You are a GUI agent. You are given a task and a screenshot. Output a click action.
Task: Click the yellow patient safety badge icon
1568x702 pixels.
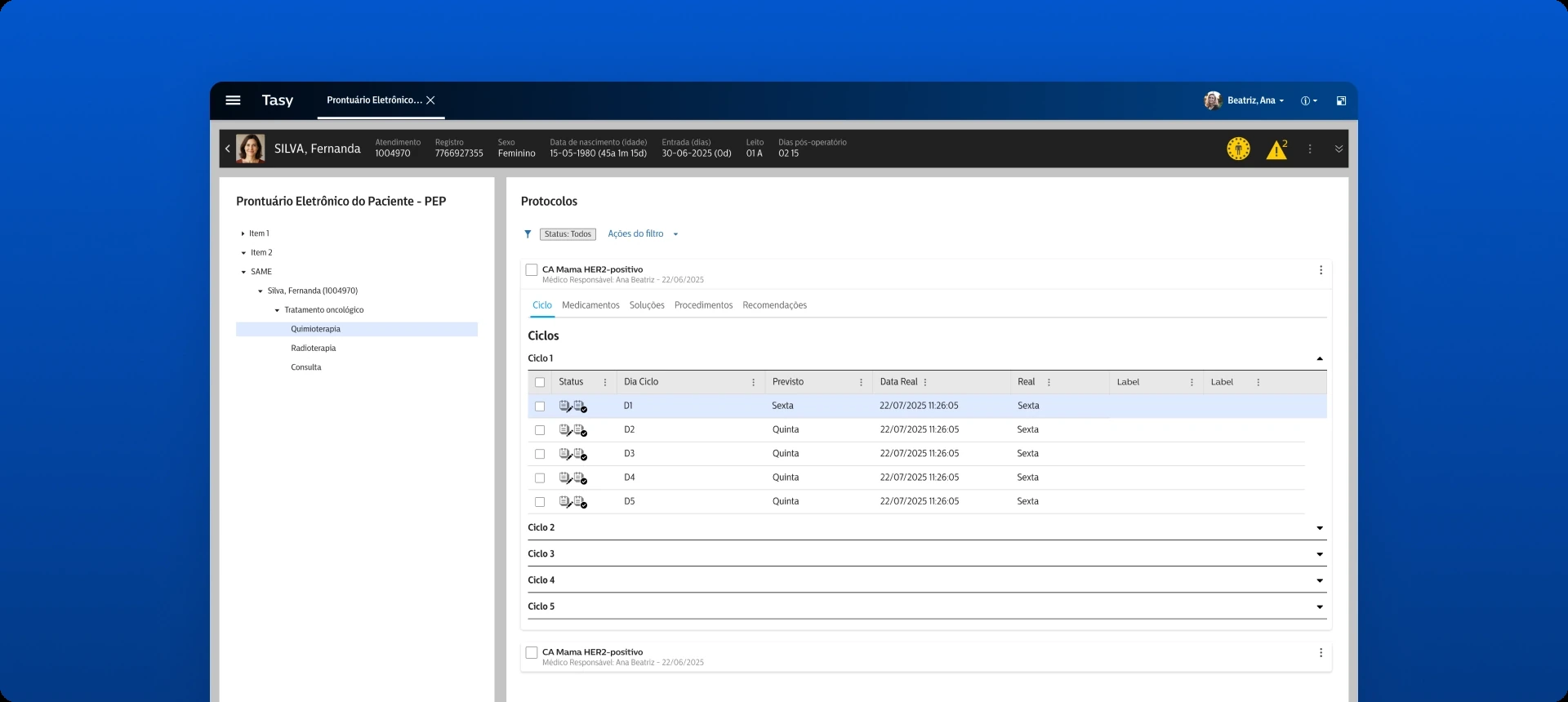[x=1238, y=149]
